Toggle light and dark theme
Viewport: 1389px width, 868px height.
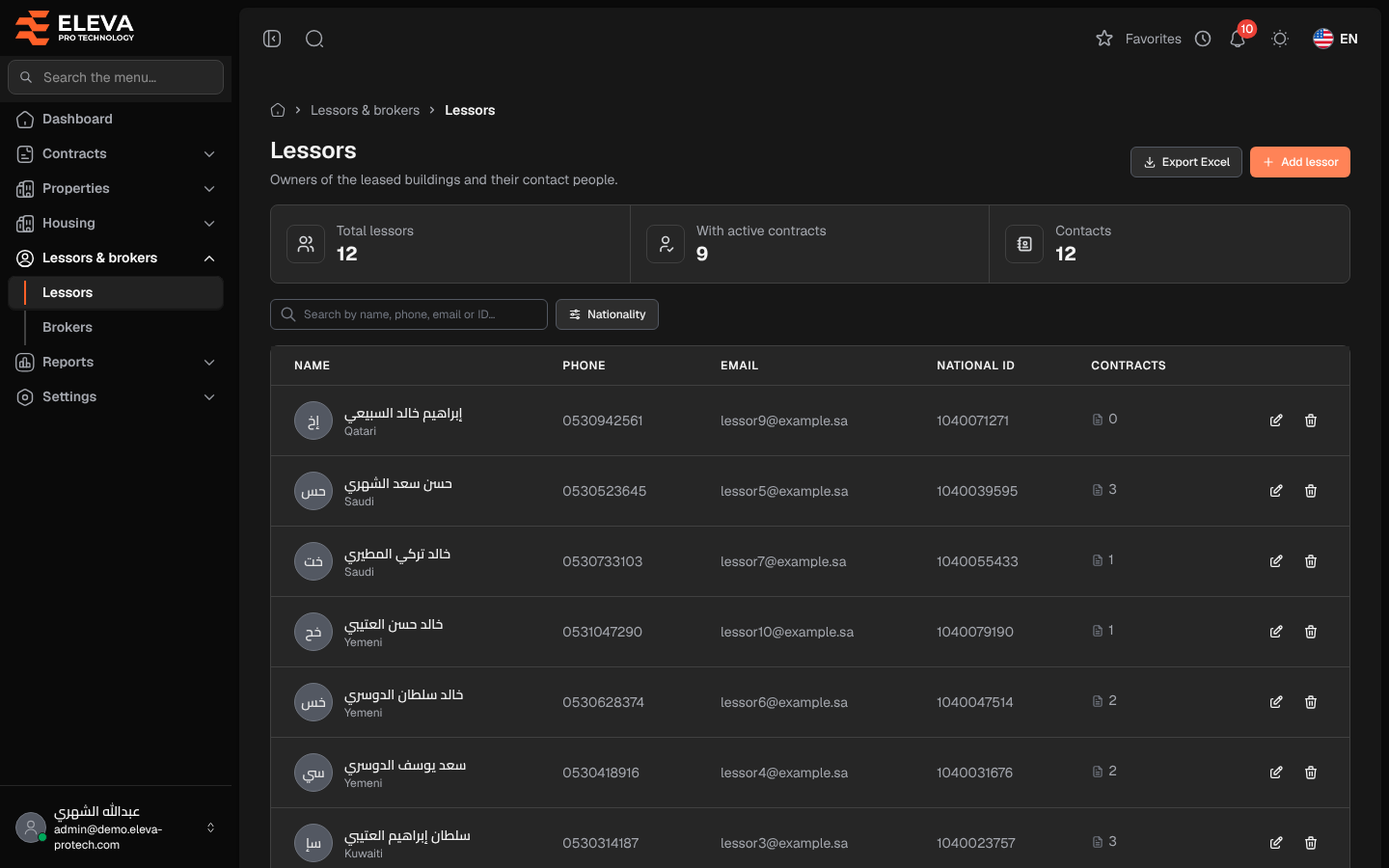[x=1280, y=39]
